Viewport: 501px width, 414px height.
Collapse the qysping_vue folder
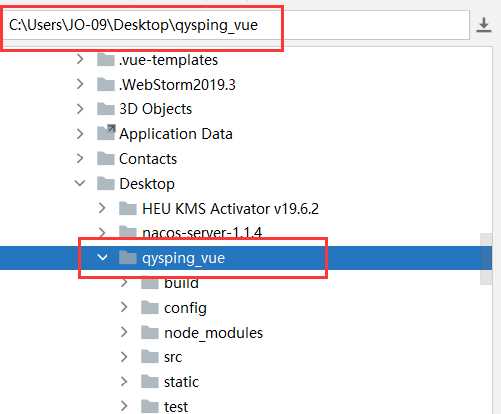point(102,258)
